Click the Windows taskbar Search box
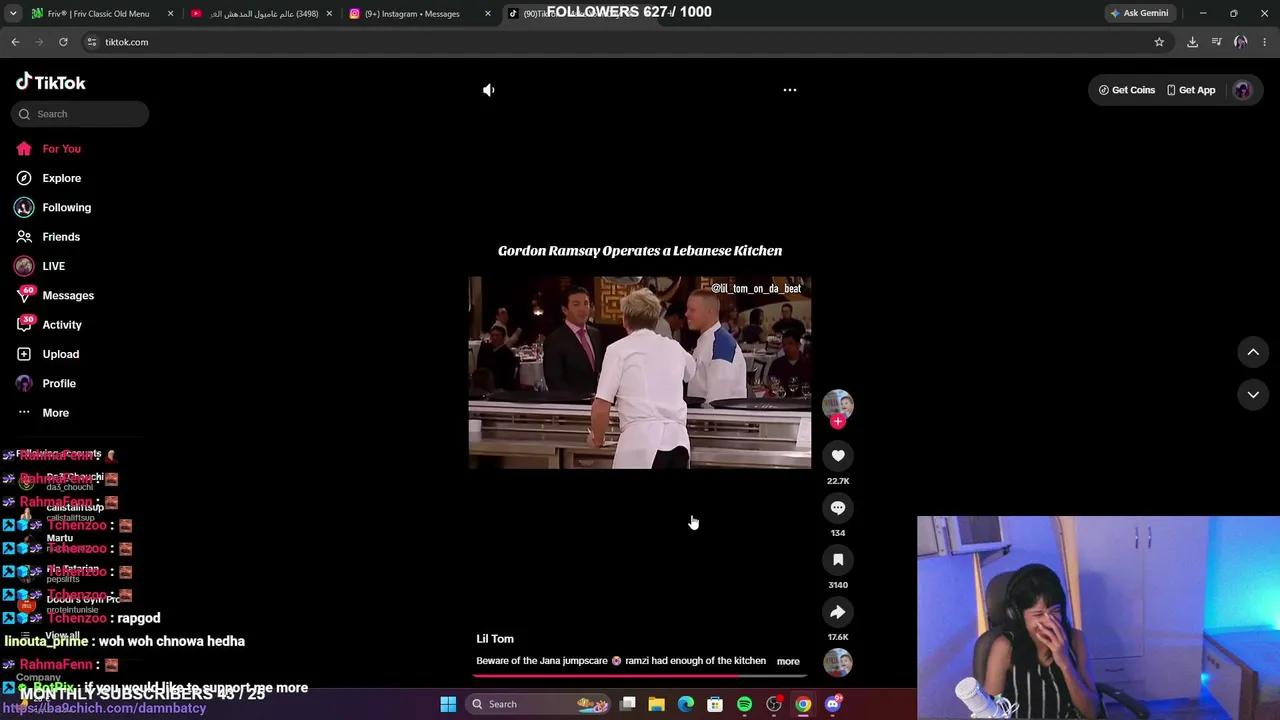Viewport: 1280px width, 720px height. click(540, 704)
